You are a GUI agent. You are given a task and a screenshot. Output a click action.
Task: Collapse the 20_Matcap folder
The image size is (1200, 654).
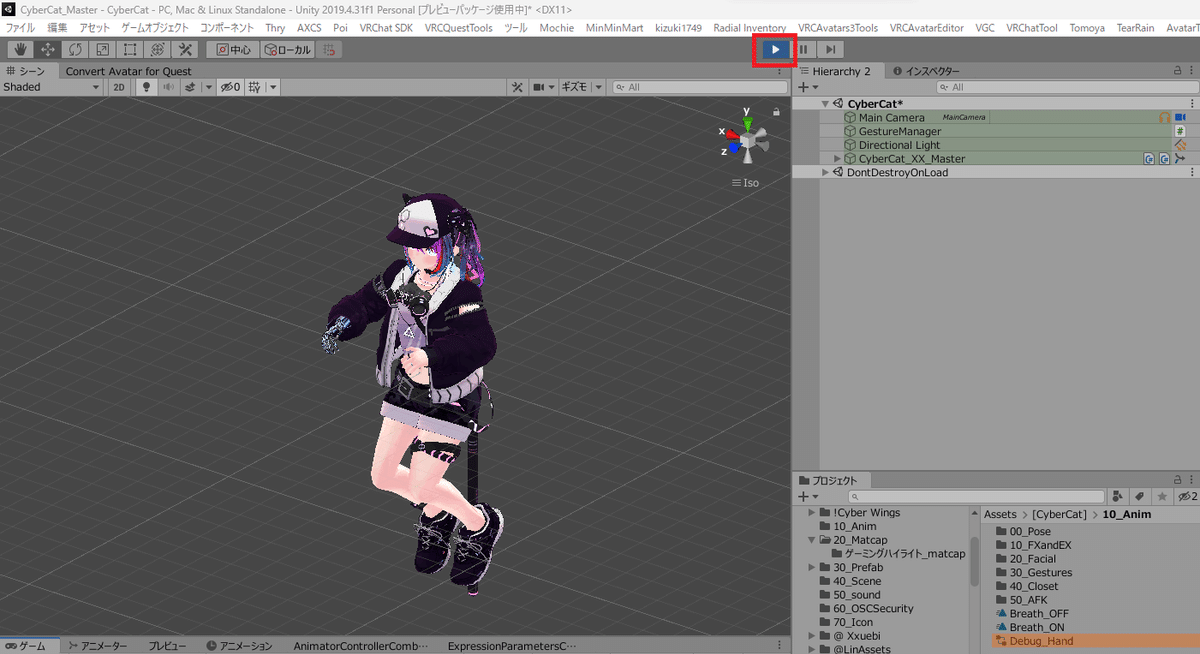click(812, 540)
